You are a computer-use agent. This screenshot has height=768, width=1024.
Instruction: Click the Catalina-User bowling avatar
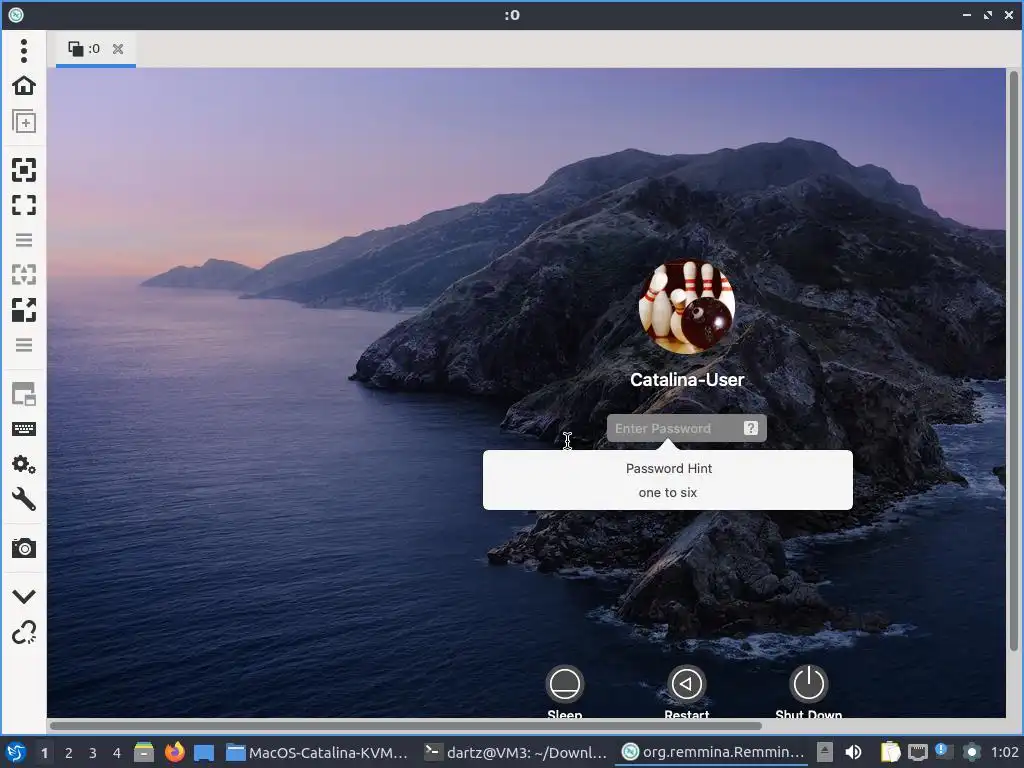(x=686, y=306)
